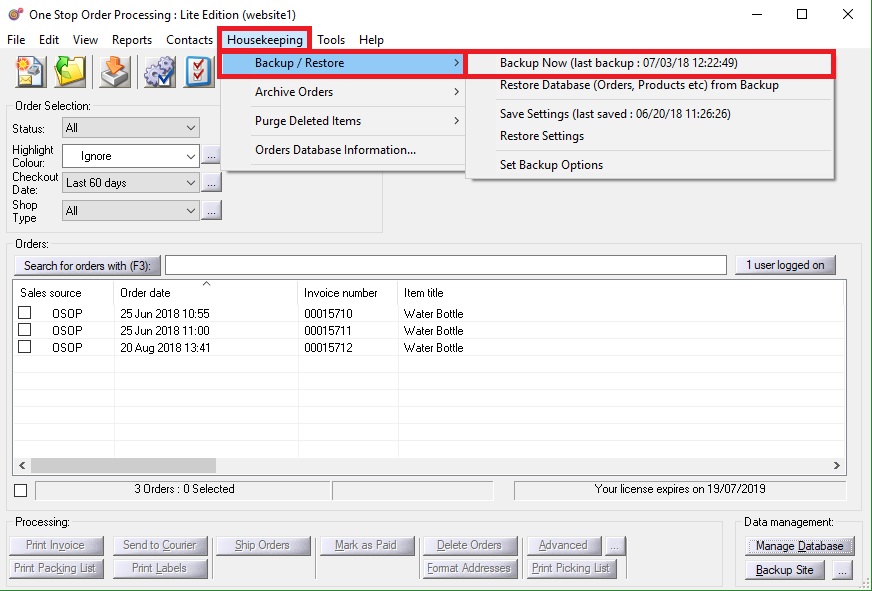Click the Advanced button
The width and height of the screenshot is (872, 591).
click(563, 545)
